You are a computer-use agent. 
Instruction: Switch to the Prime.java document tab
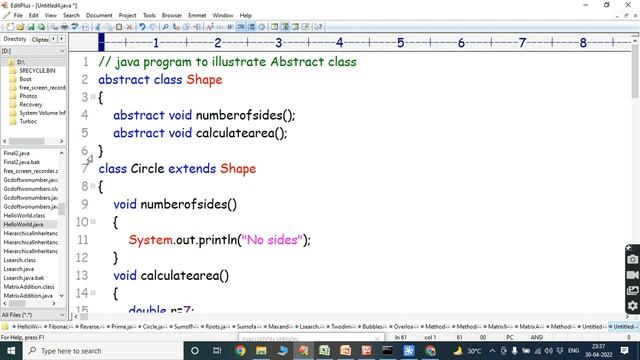123,327
